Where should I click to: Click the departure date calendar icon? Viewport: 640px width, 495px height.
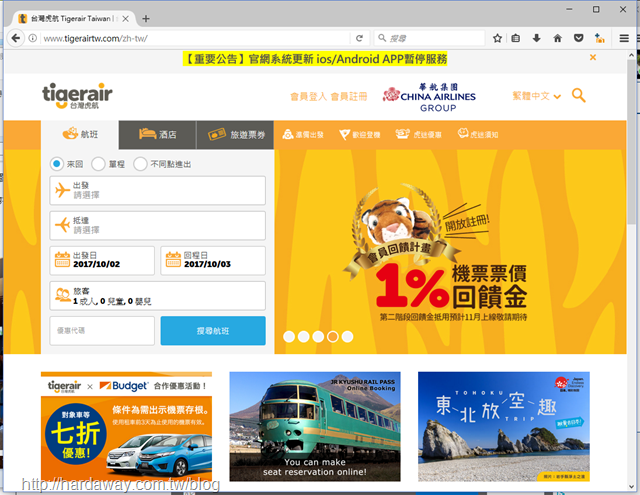(x=62, y=260)
